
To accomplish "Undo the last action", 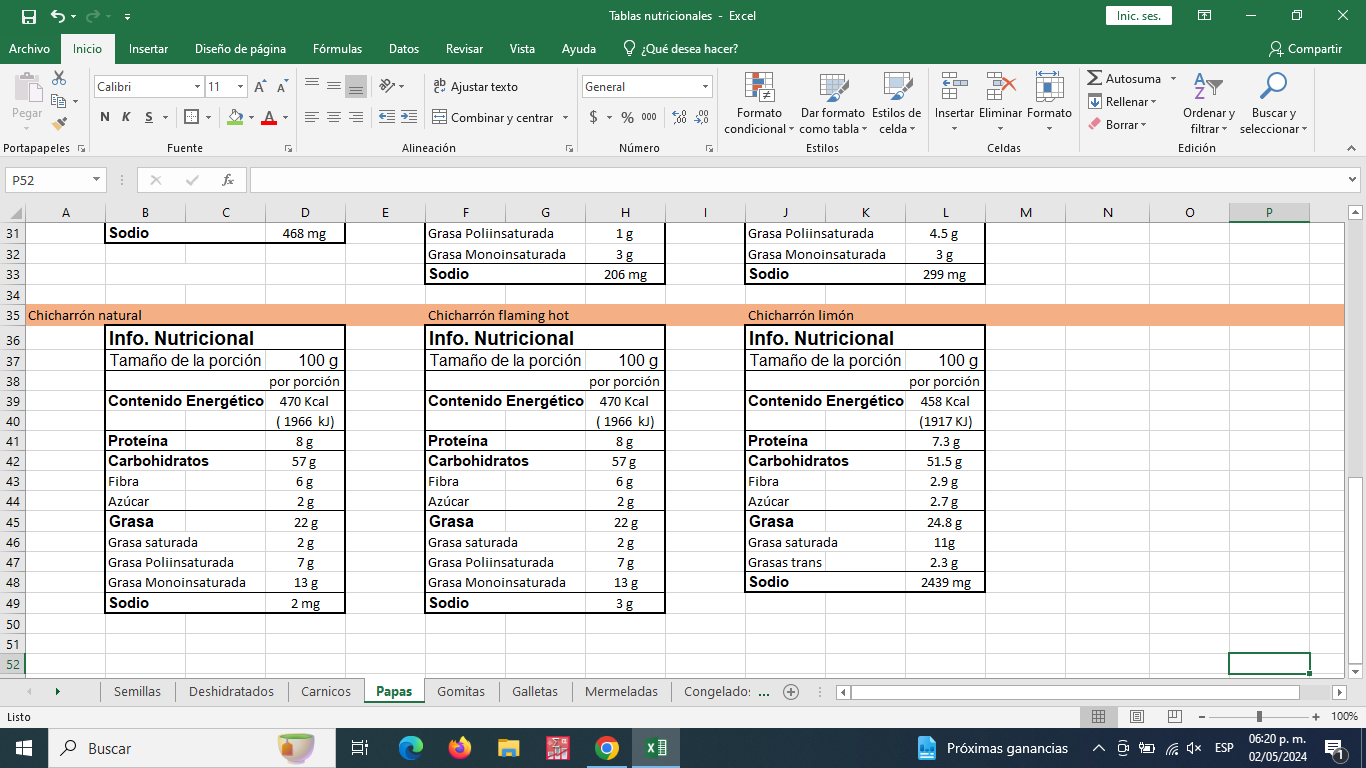I will pyautogui.click(x=58, y=16).
